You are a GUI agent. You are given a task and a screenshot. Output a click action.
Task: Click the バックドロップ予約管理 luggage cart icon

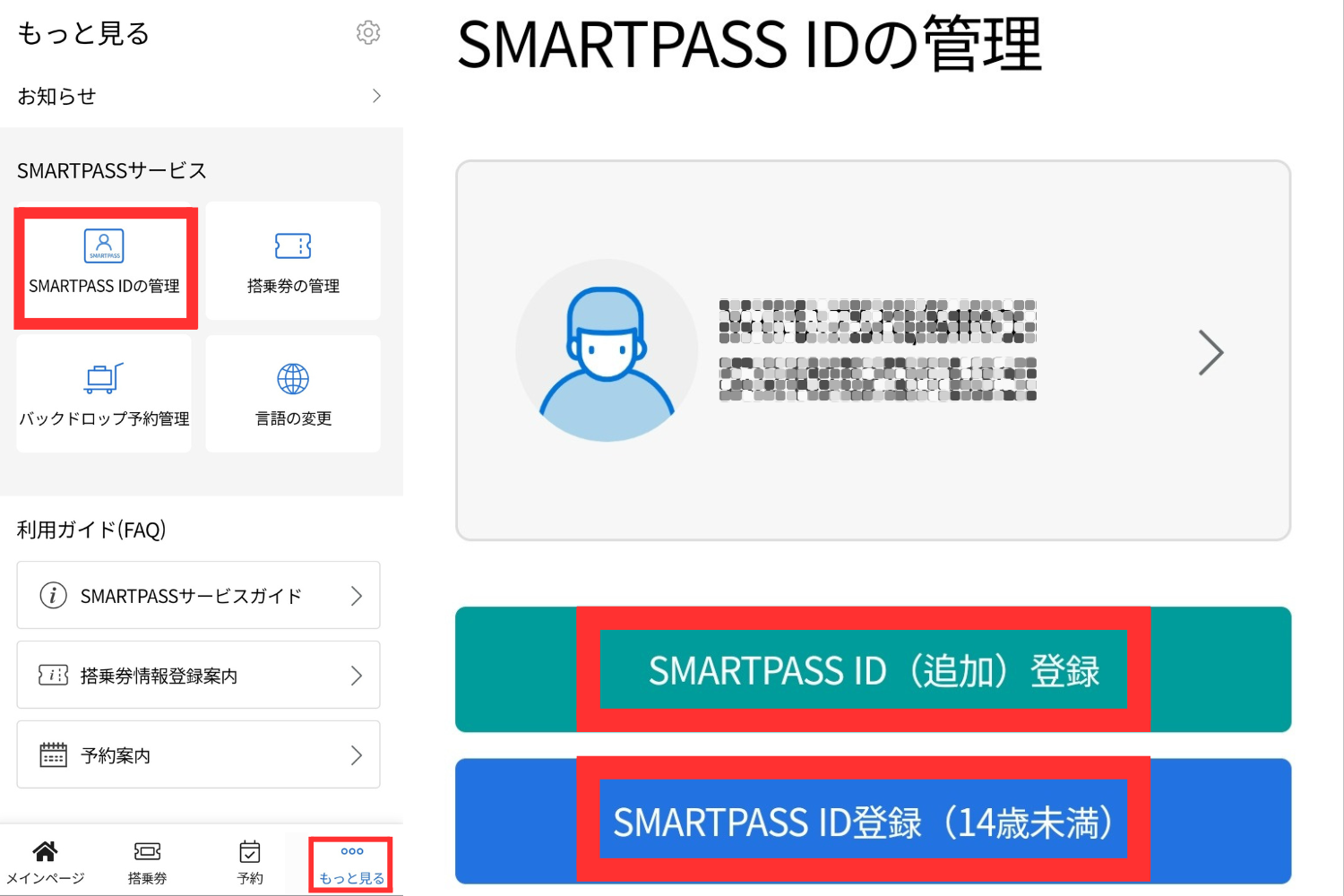point(103,376)
